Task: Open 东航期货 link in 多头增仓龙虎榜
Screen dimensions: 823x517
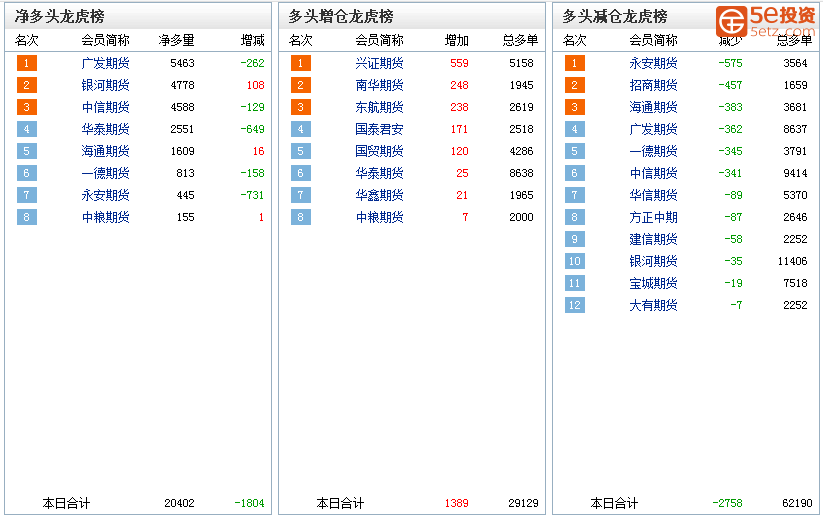Action: point(379,108)
